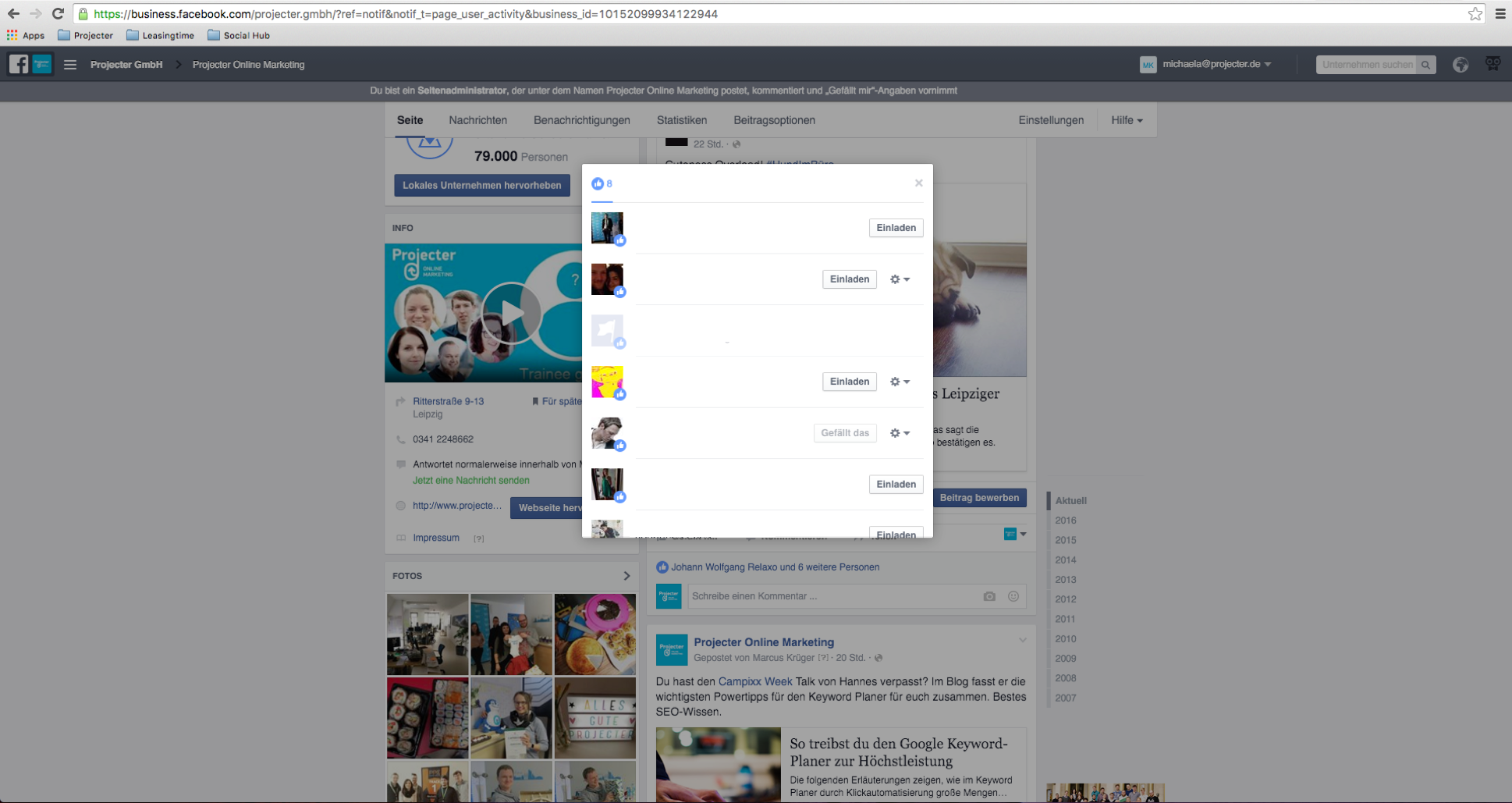Switch to the Nachrichten tab
The width and height of the screenshot is (1512, 803).
(x=478, y=120)
